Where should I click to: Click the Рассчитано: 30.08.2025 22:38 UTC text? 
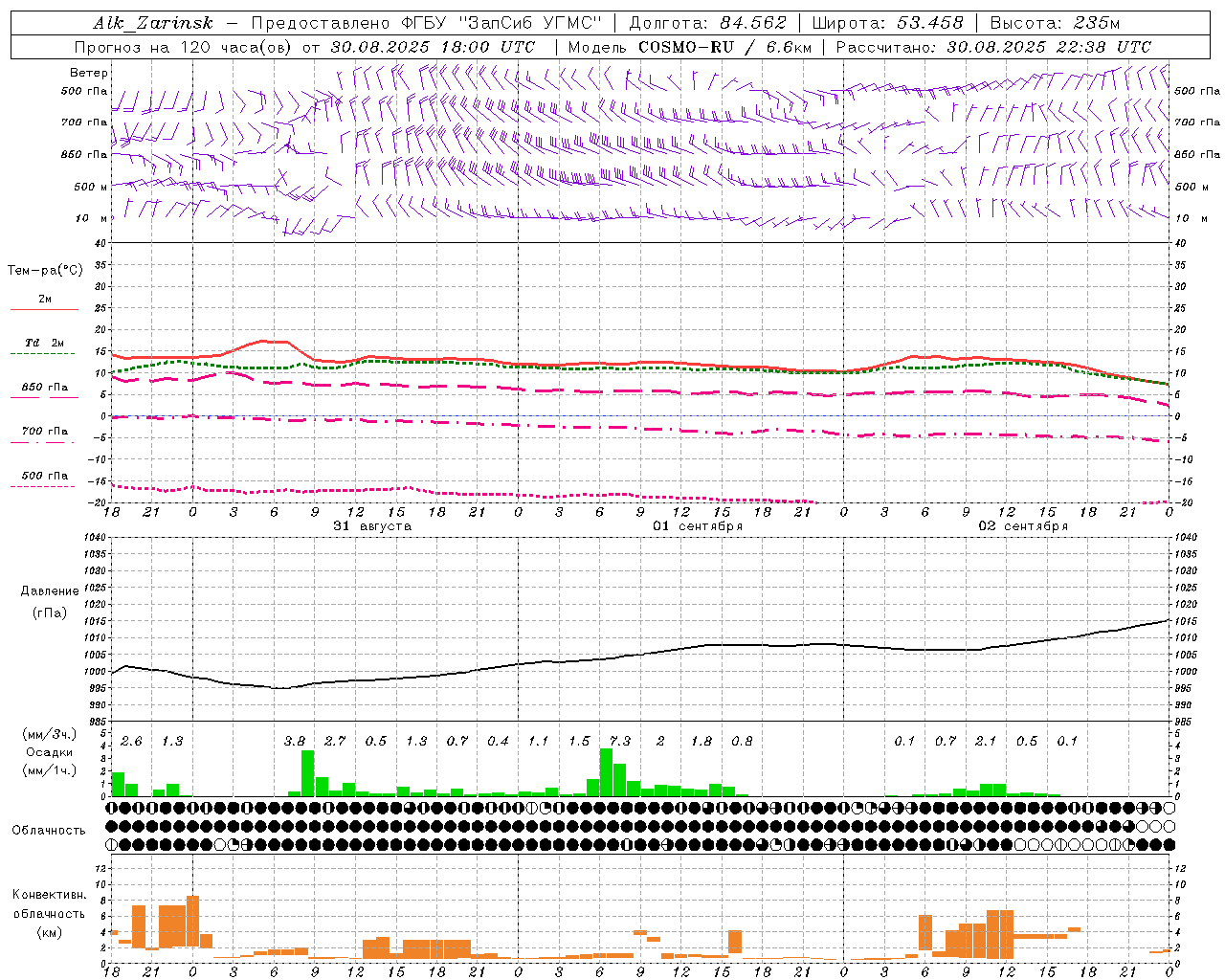[x=993, y=46]
